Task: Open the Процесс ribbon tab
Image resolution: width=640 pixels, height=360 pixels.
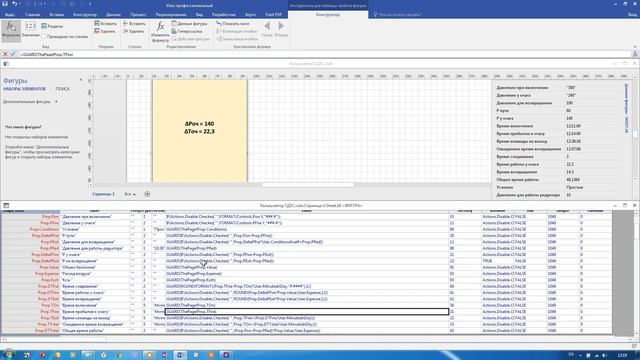Action: click(x=138, y=14)
